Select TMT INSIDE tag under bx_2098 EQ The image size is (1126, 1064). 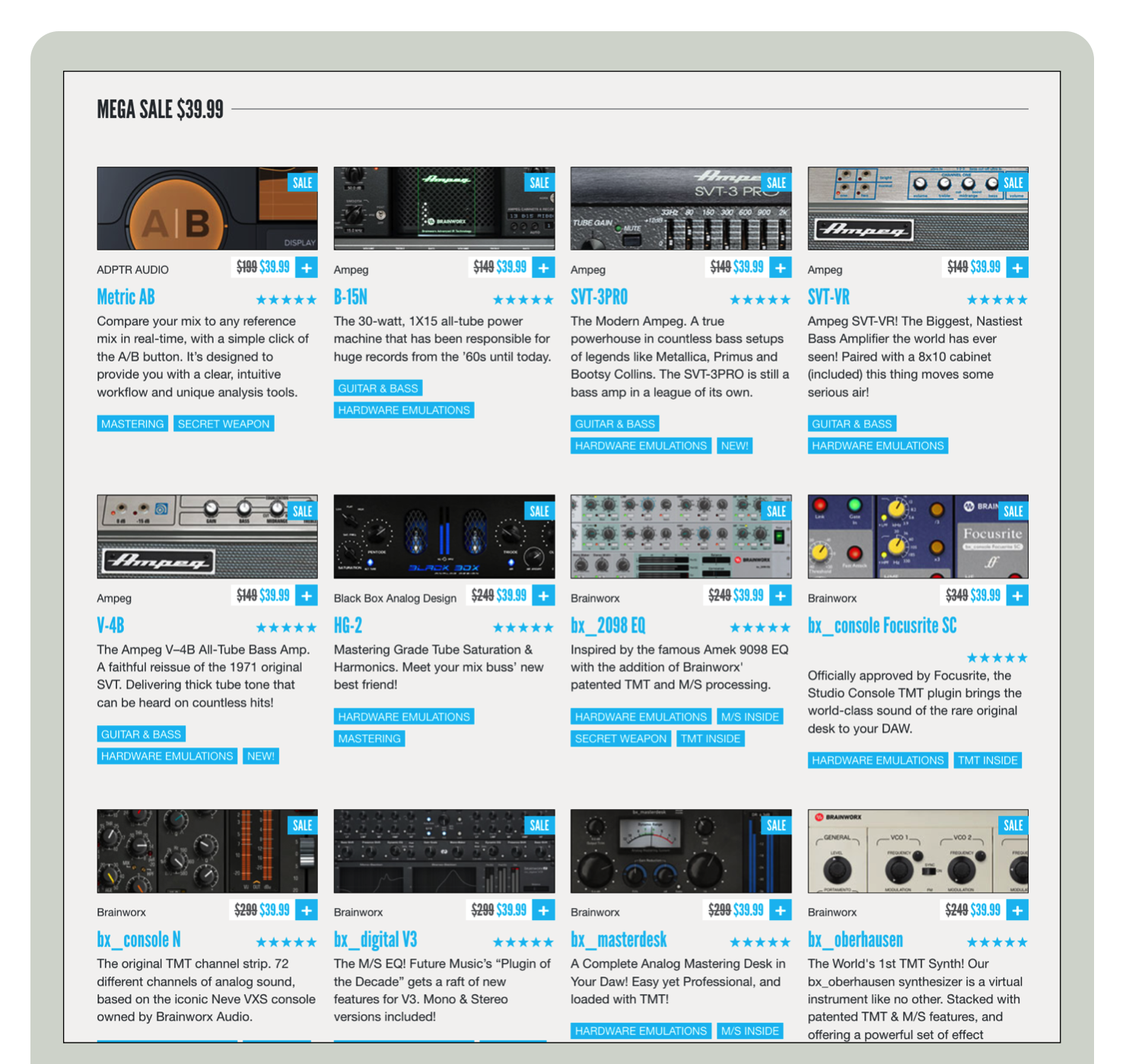point(711,739)
